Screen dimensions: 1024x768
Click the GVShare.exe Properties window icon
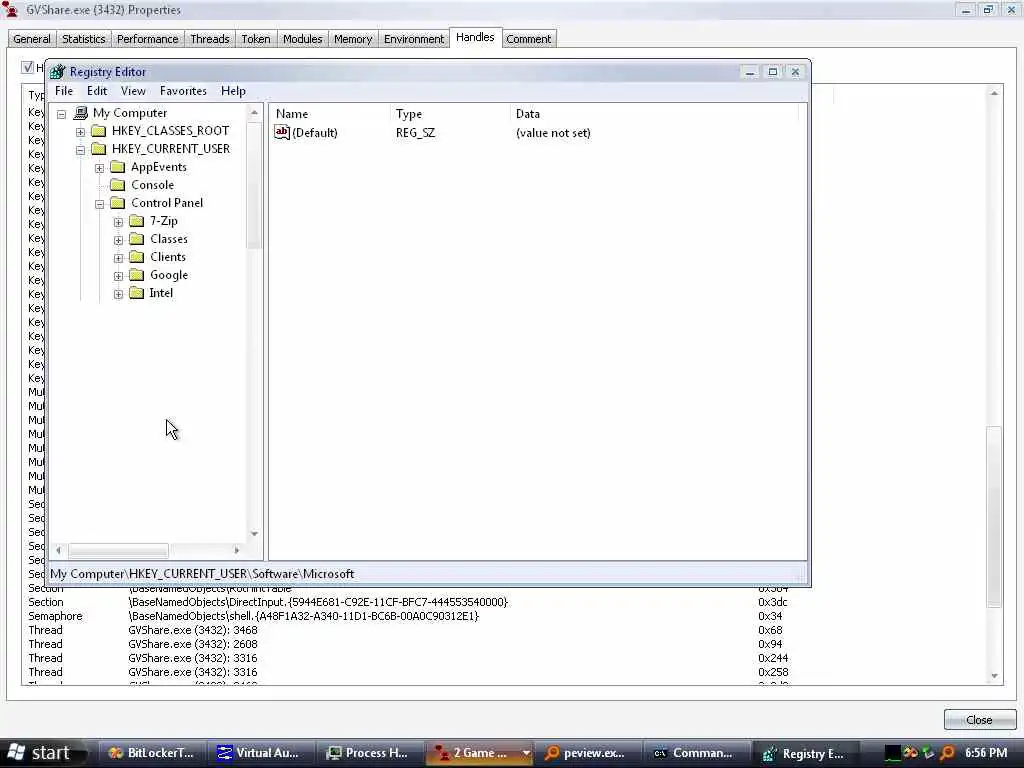[10, 9]
